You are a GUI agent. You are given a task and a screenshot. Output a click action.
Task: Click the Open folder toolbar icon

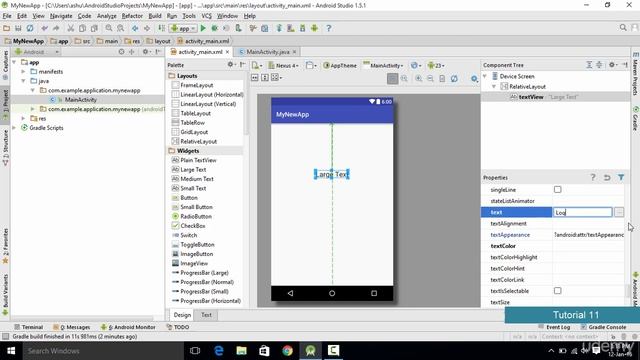(x=7, y=28)
